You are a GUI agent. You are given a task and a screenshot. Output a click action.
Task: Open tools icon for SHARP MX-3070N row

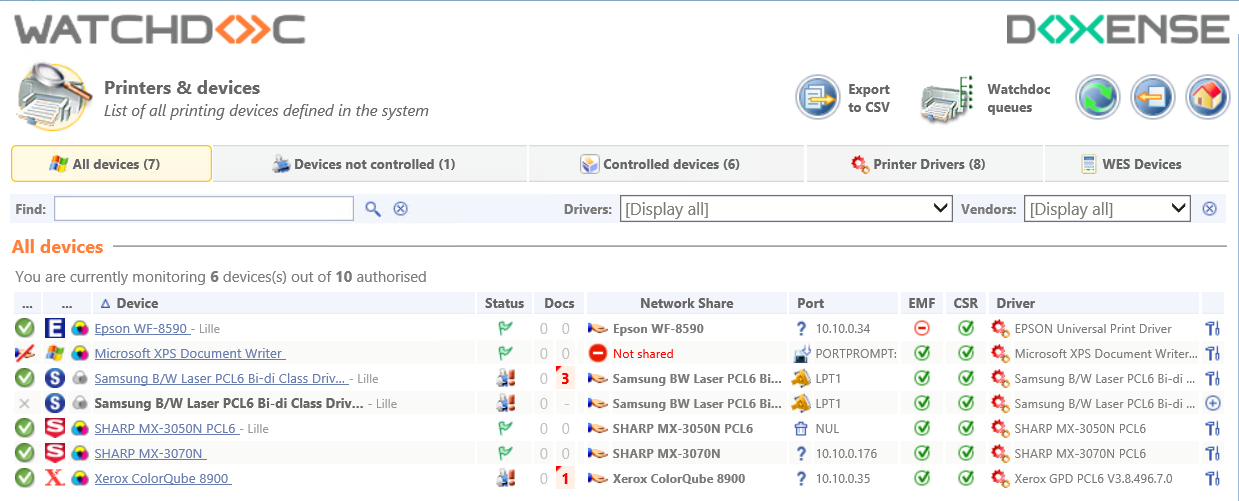(1213, 453)
